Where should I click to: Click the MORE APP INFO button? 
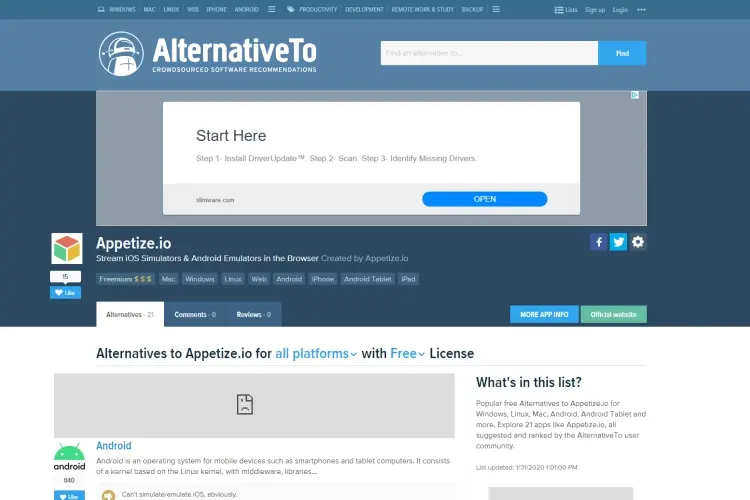pyautogui.click(x=544, y=314)
